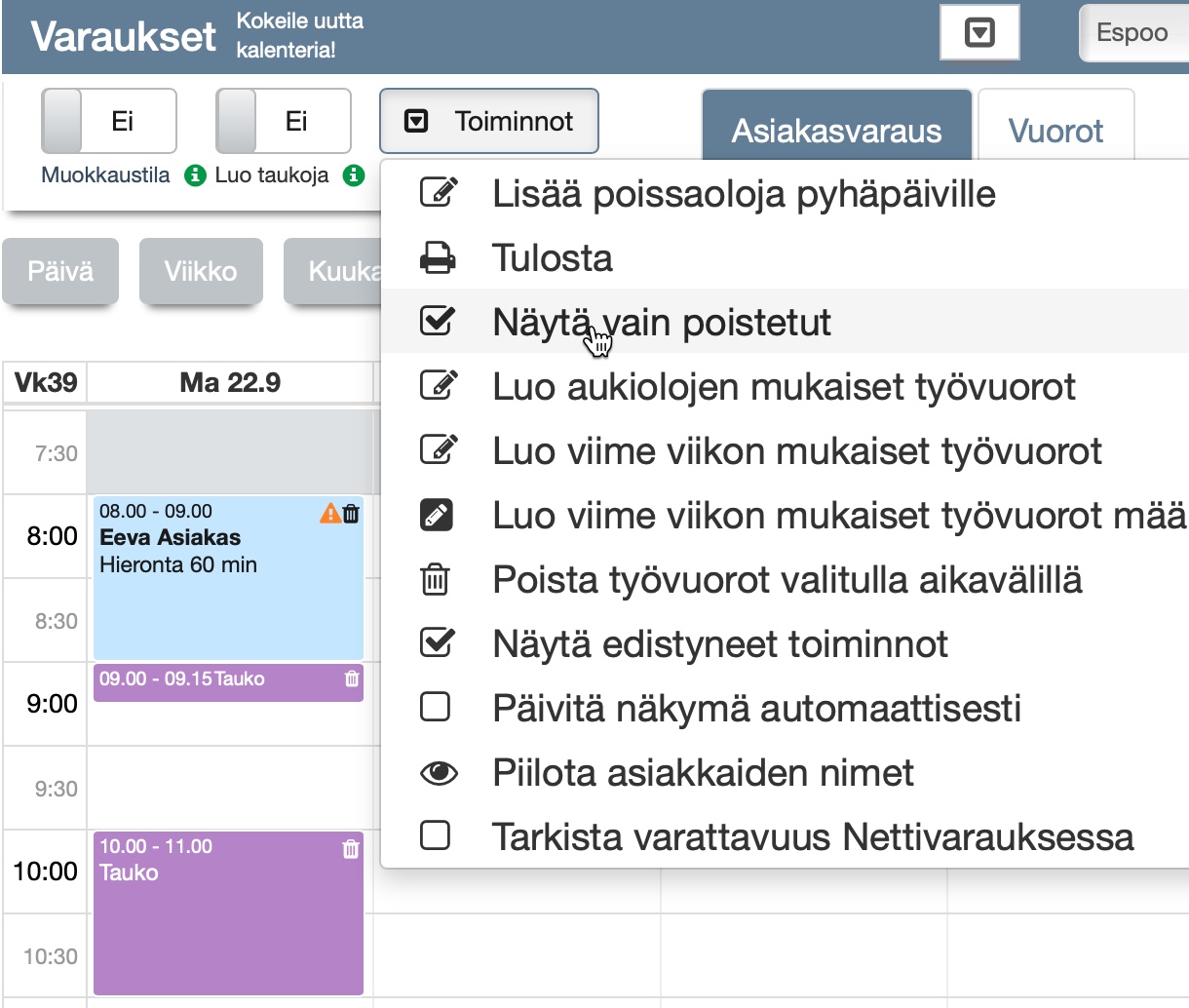The image size is (1189, 1008).
Task: Toggle the Muokkaustila switch
Action: [108, 122]
